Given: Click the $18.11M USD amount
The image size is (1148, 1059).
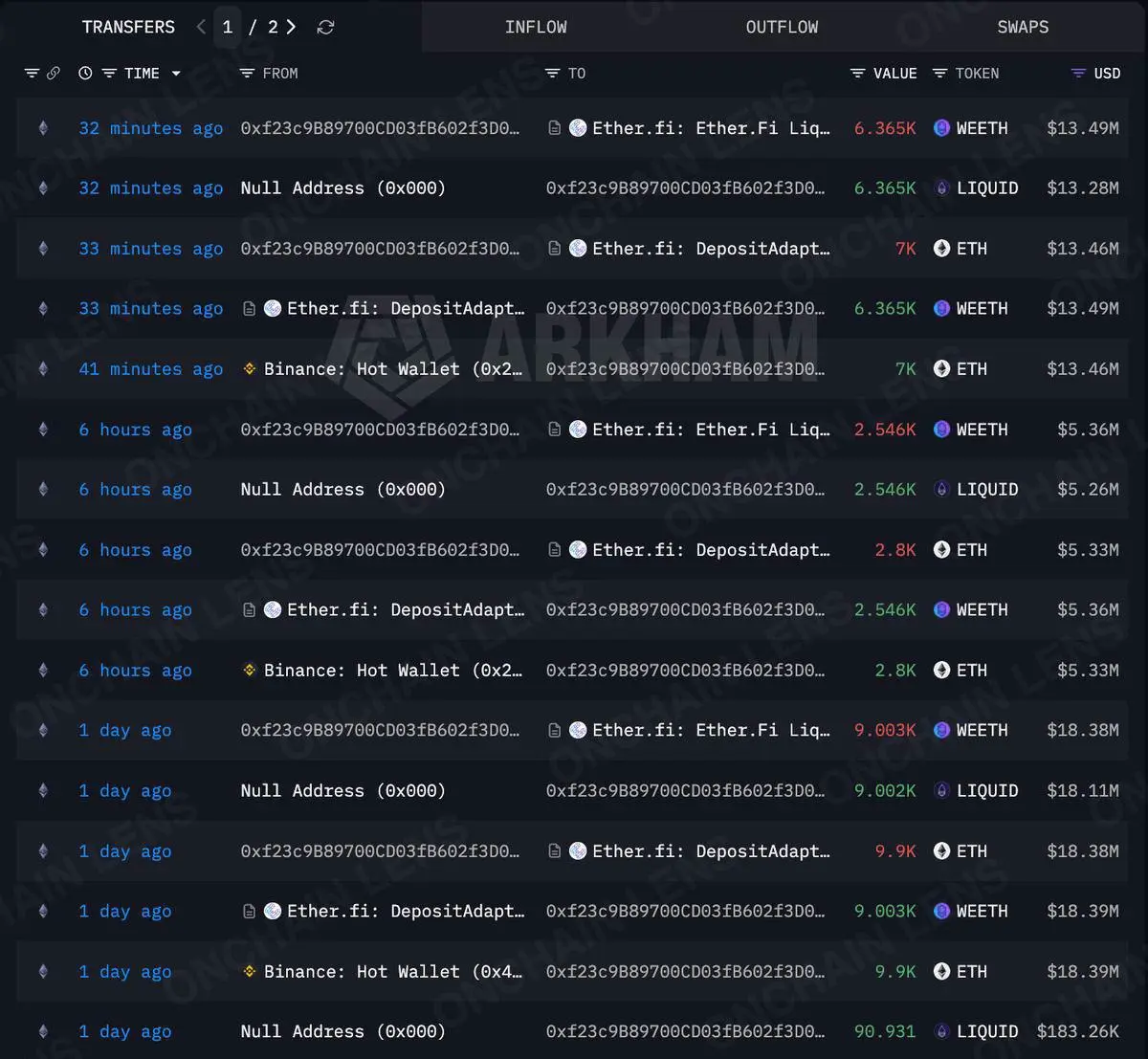Looking at the screenshot, I should pos(1083,790).
